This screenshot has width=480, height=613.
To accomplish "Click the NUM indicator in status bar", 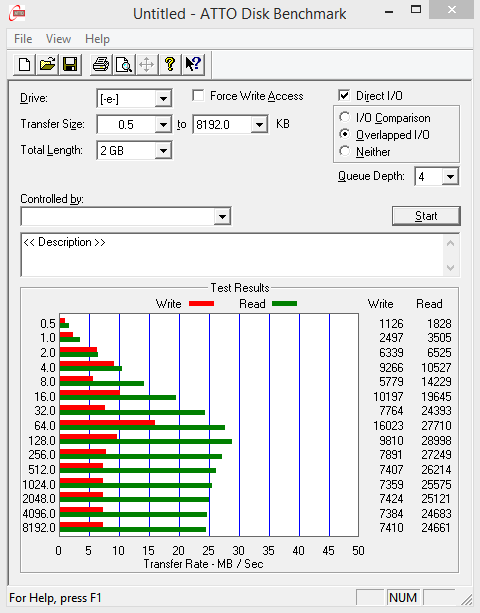I will pos(403,597).
